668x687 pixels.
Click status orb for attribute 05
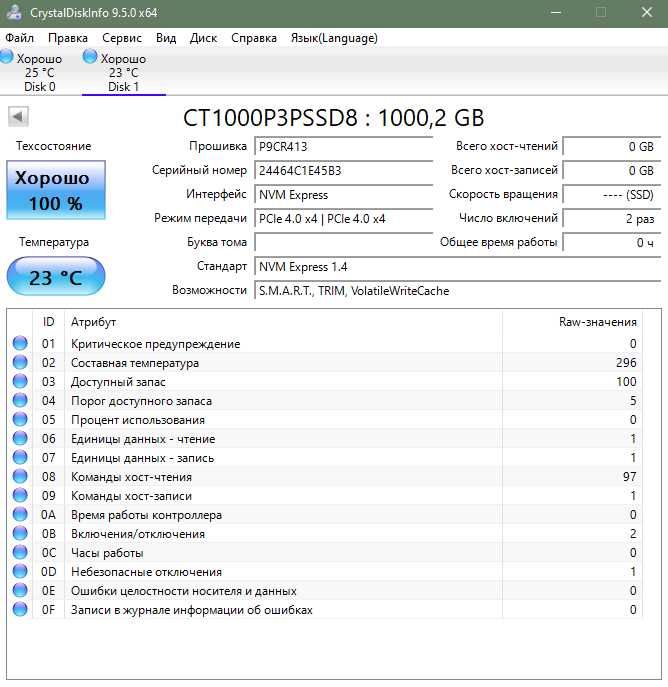click(20, 419)
